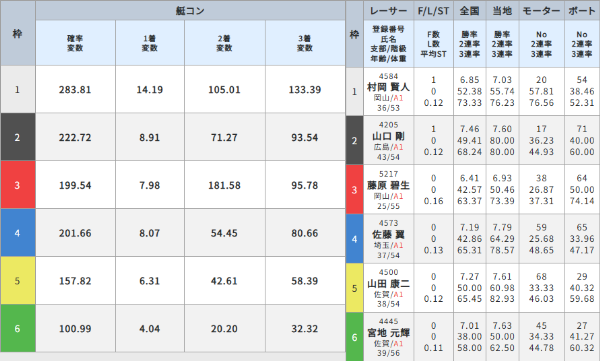Click racer name 藤原 碧生
600x361 pixels.
[388, 185]
